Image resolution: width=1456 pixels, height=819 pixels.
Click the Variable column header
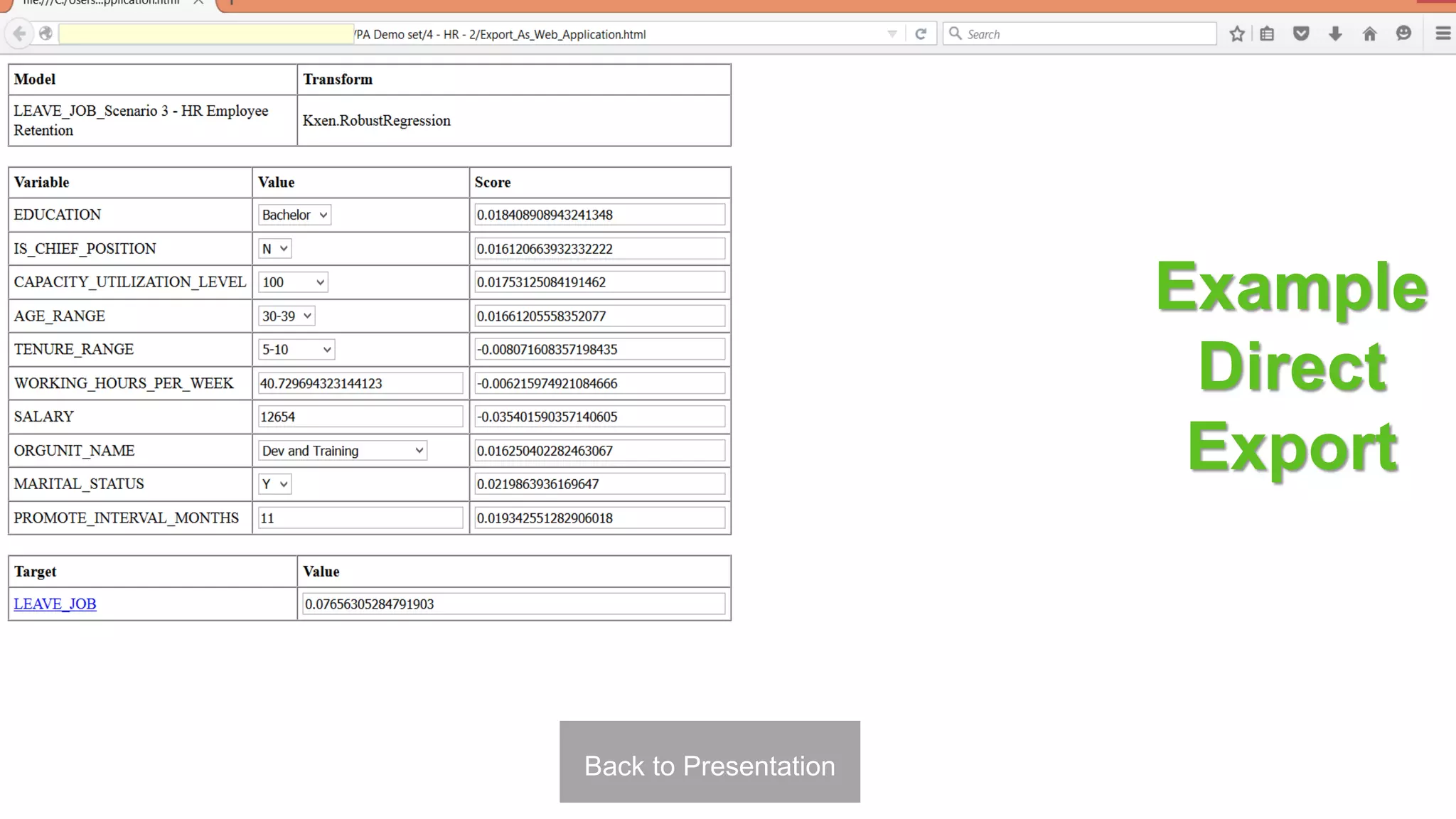click(x=131, y=183)
